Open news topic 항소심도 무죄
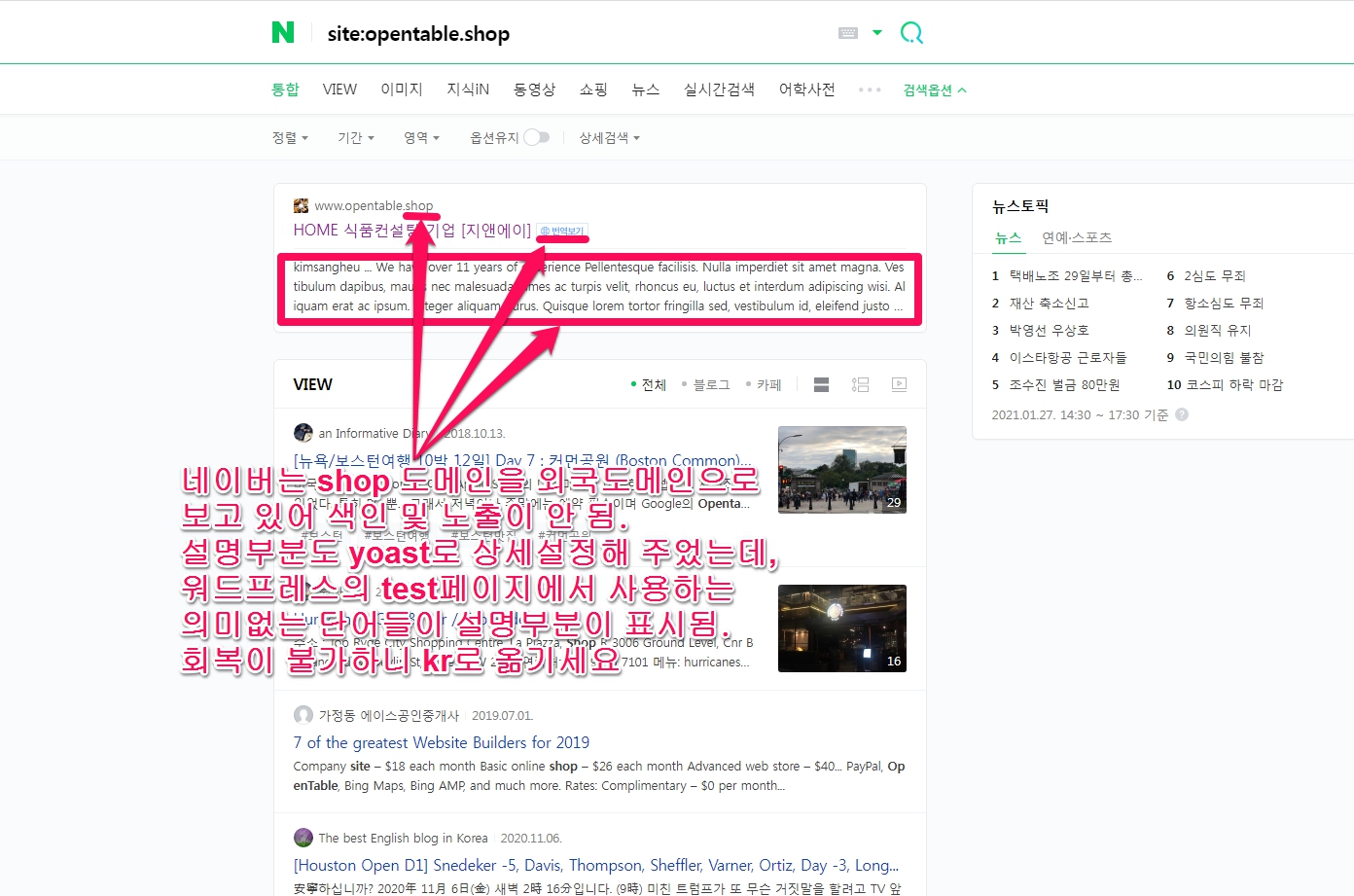Screen dimensions: 1354x896 click(1224, 304)
